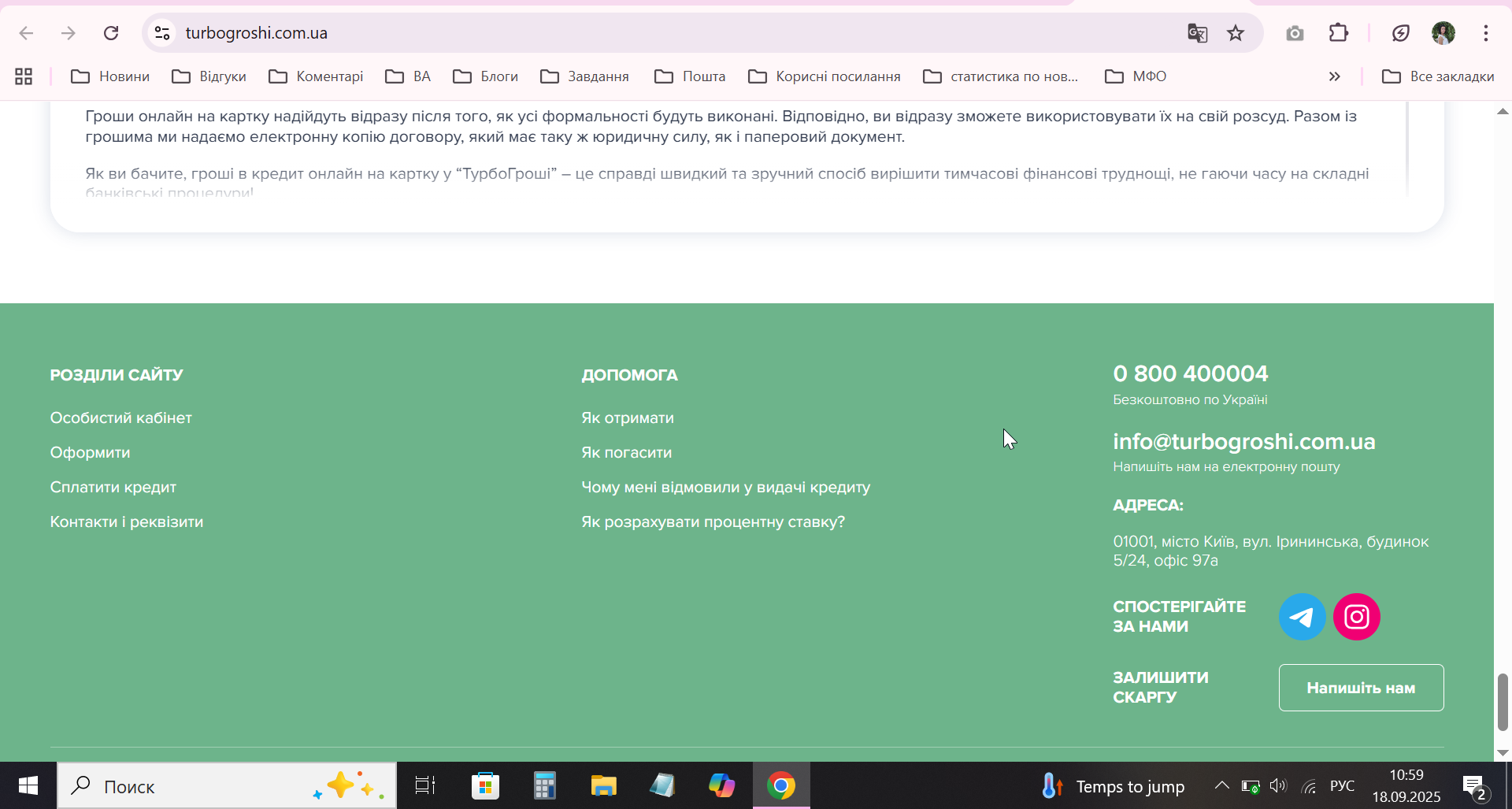Click the Як погасити help link

627,453
